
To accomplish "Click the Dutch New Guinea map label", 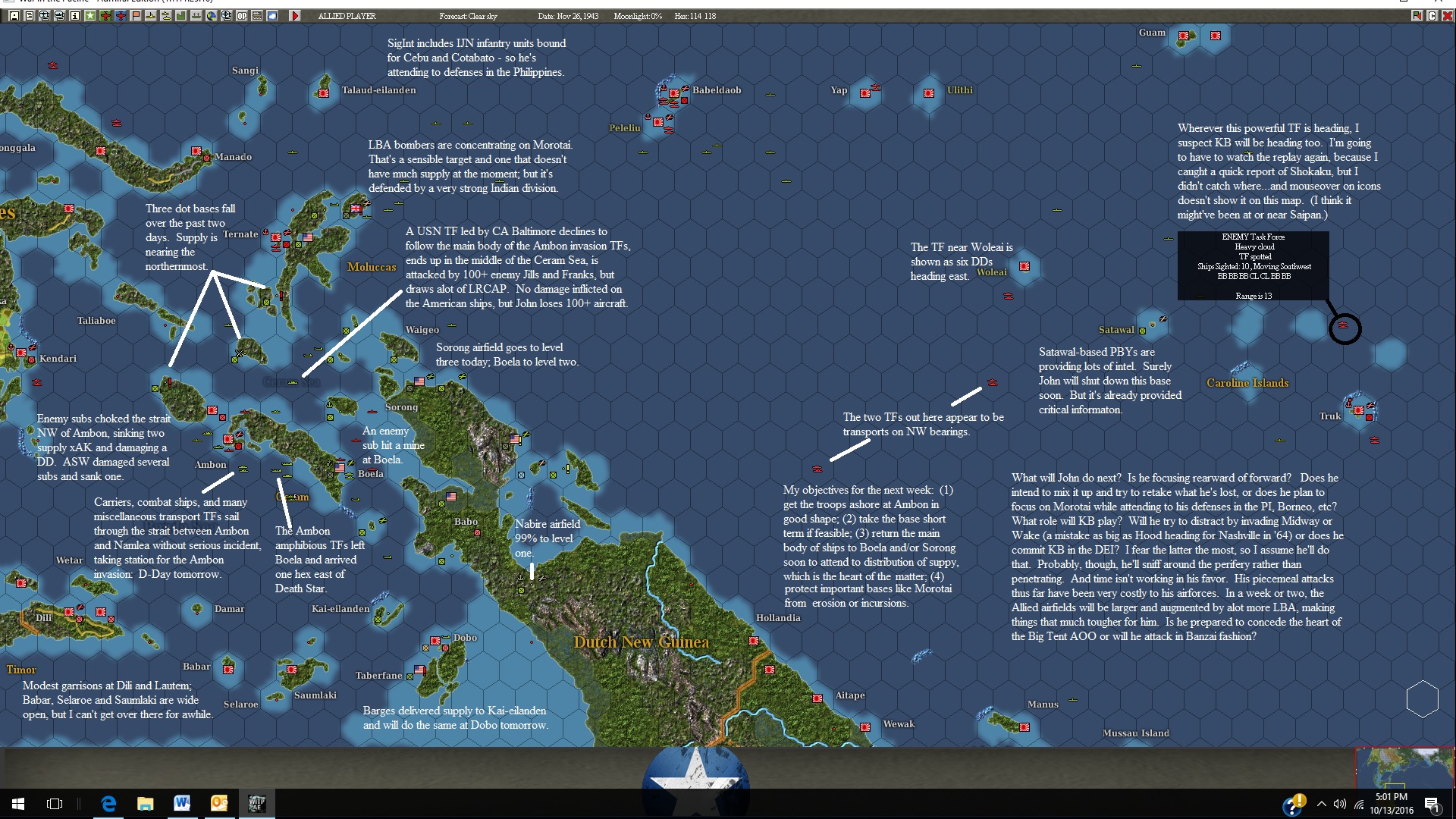I will point(642,642).
